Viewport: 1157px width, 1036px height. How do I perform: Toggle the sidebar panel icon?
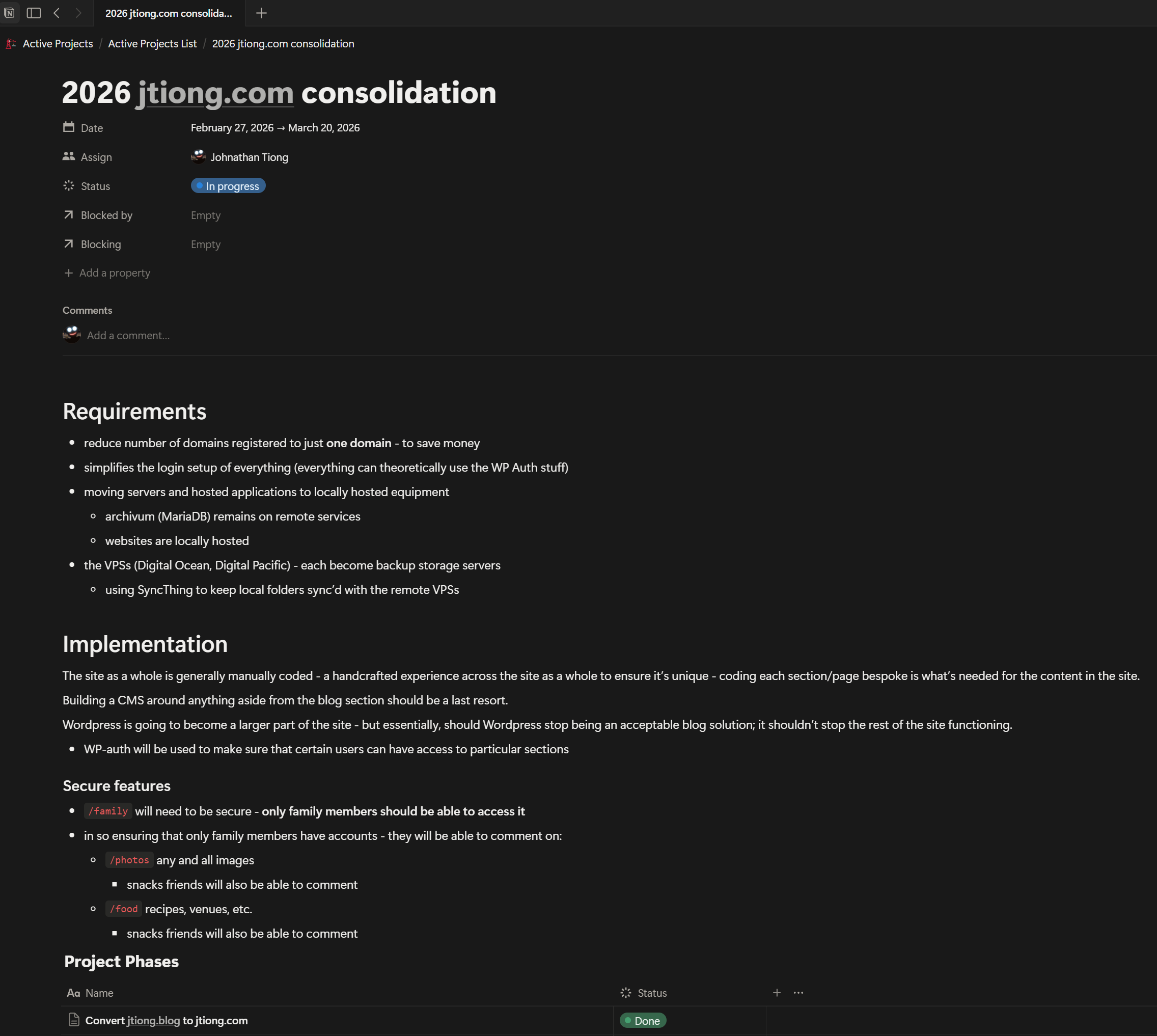coord(34,13)
